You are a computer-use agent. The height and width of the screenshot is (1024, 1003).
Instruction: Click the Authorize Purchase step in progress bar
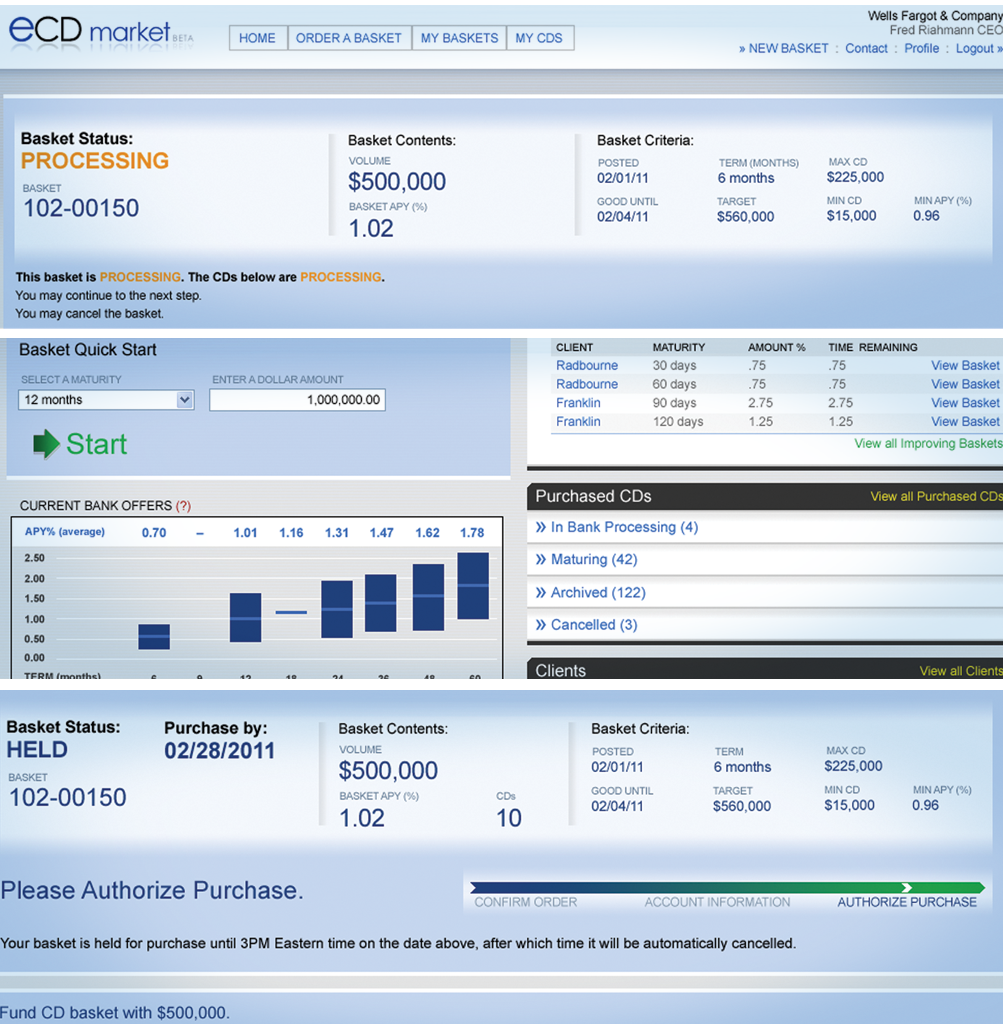[906, 901]
